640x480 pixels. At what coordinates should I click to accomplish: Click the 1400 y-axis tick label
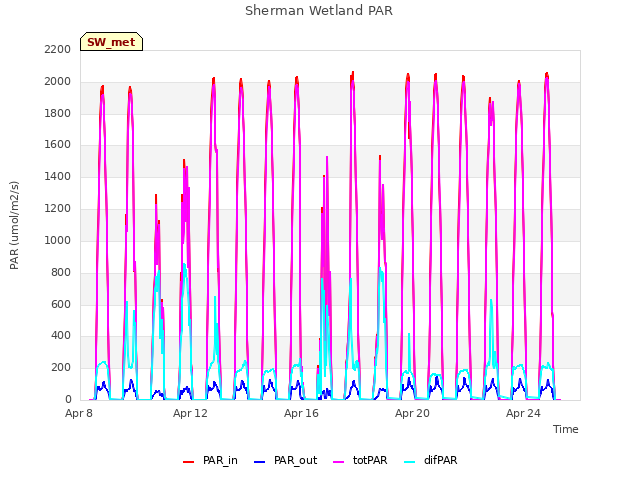click(x=58, y=176)
